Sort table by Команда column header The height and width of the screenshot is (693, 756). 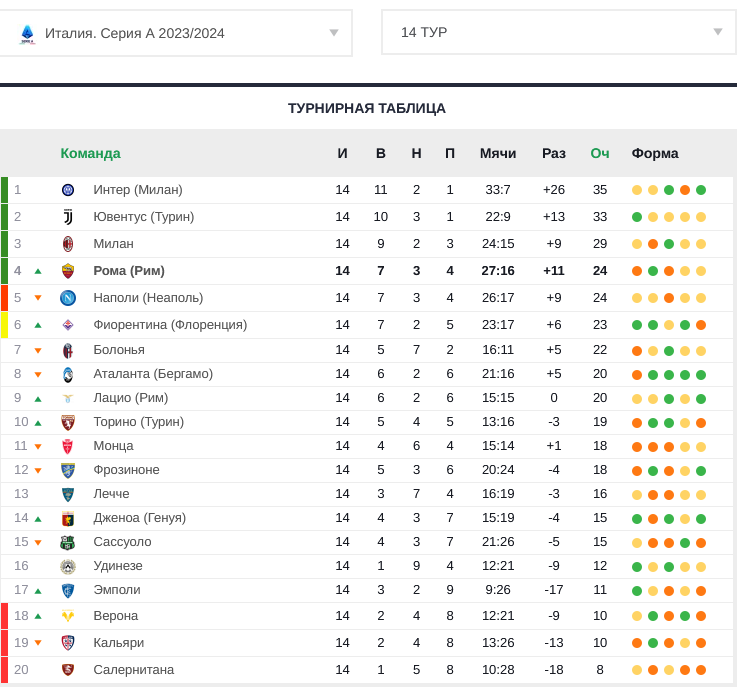[90, 153]
